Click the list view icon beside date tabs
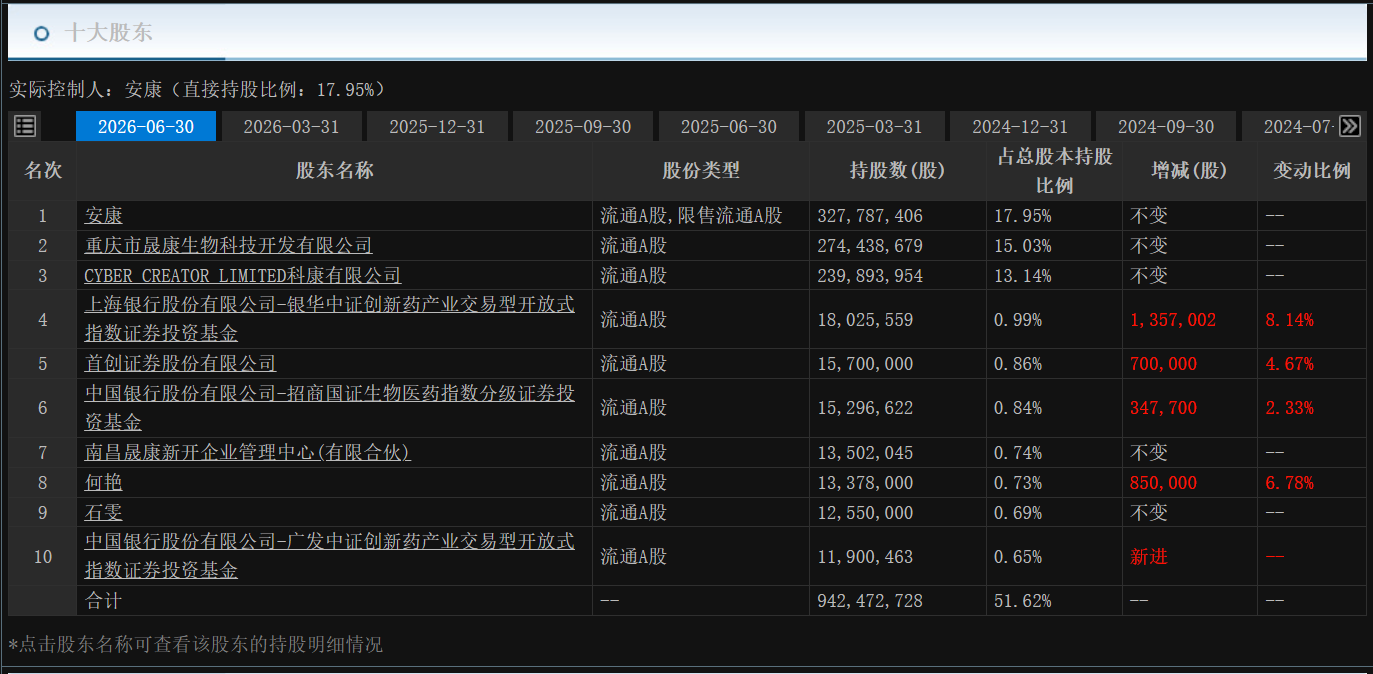This screenshot has width=1373, height=674. click(x=25, y=126)
